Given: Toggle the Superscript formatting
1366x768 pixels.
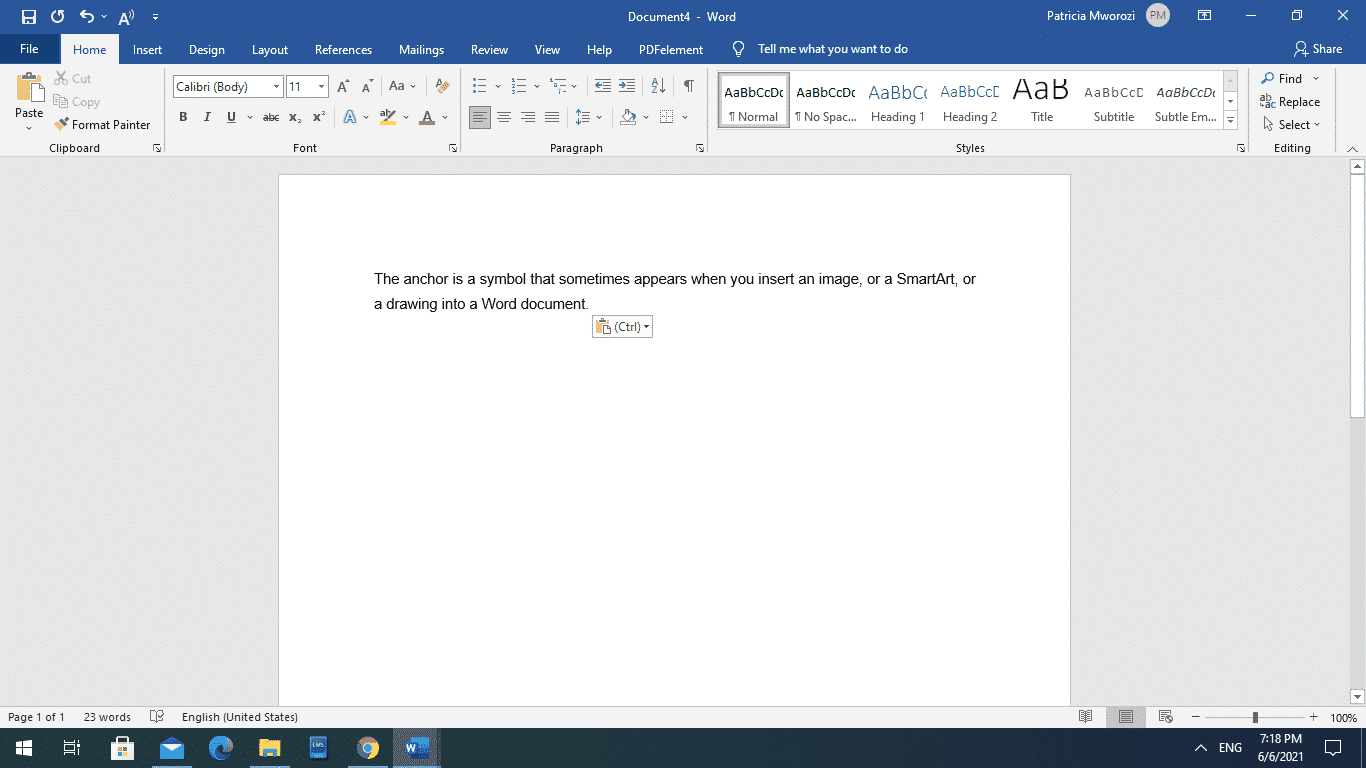Looking at the screenshot, I should pos(318,117).
